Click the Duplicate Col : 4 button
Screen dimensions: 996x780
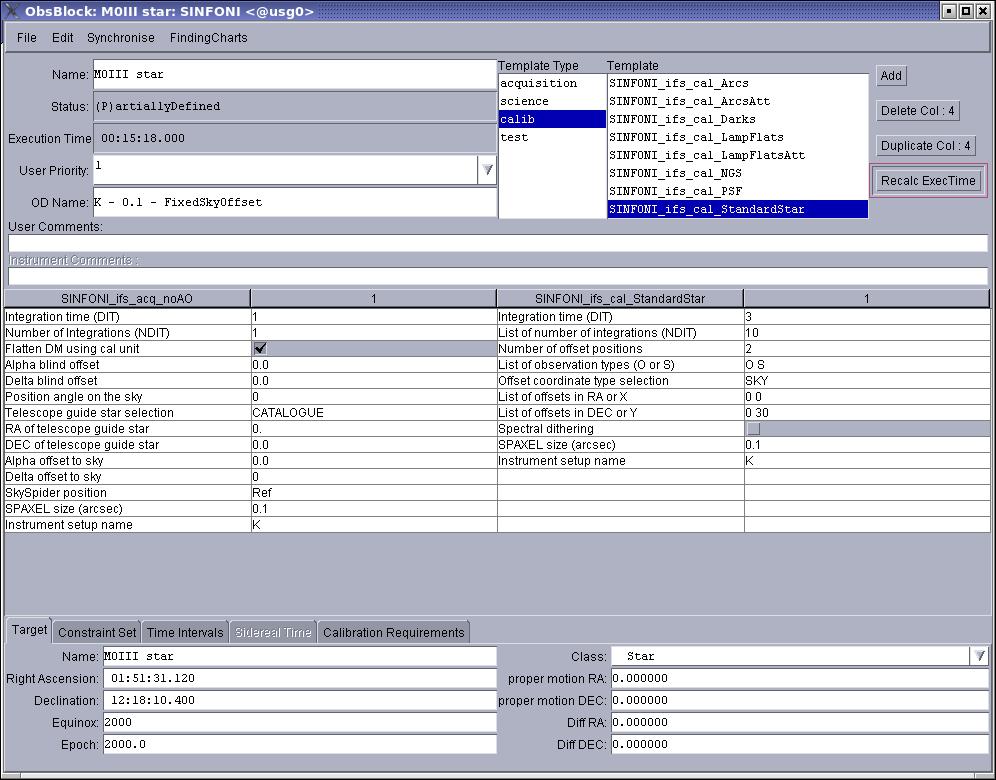pos(925,145)
